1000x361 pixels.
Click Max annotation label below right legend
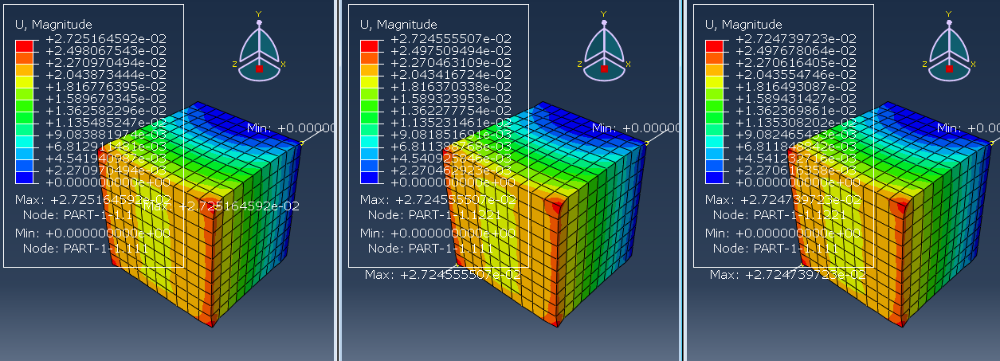point(787,275)
